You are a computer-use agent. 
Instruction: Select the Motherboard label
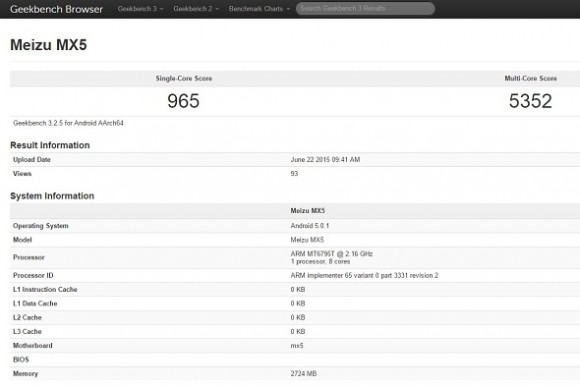tap(33, 346)
